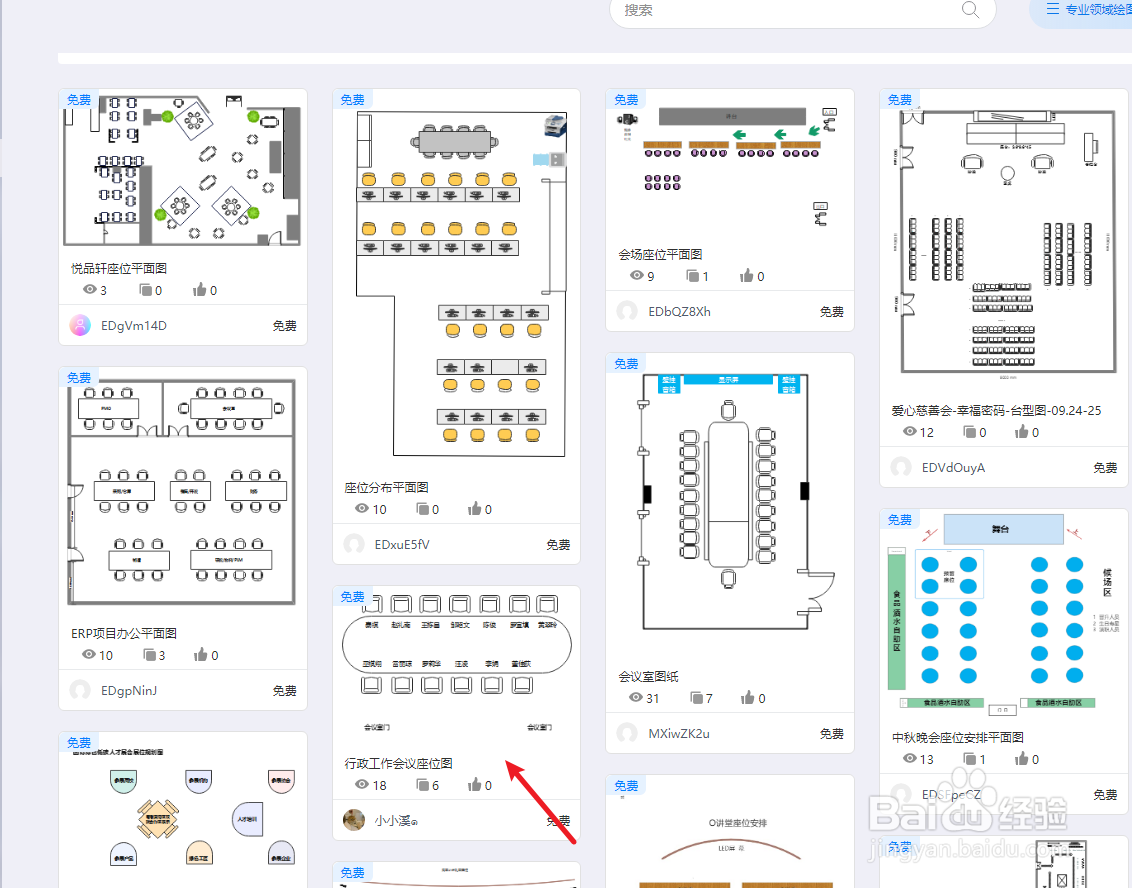Screen dimensions: 1132x888
Task: Click the eye icon under ERP项目办公平面图
Action: [x=89, y=654]
